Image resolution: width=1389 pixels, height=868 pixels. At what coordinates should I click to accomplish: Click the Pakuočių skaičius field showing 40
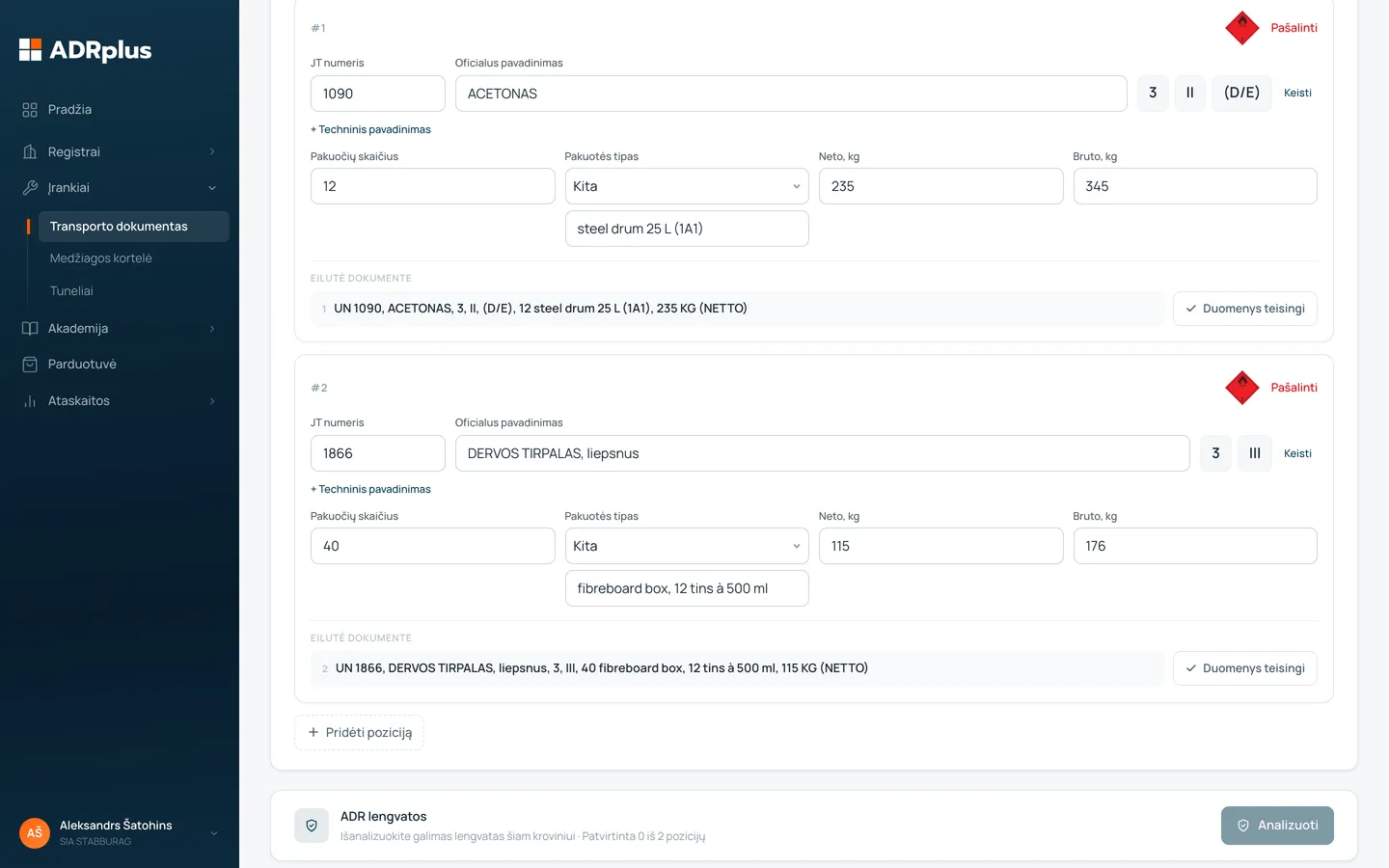432,546
